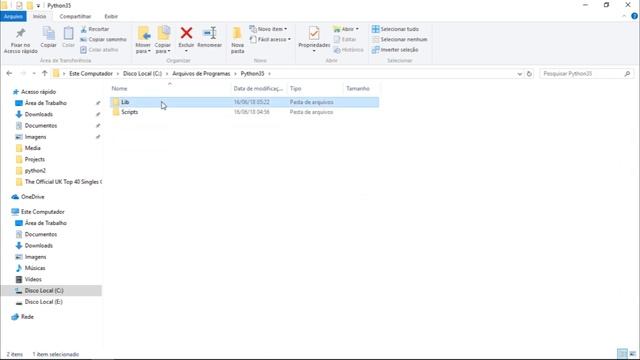The image size is (640, 360).
Task: Switch to the Exibir ribbon tab
Action: coord(111,16)
